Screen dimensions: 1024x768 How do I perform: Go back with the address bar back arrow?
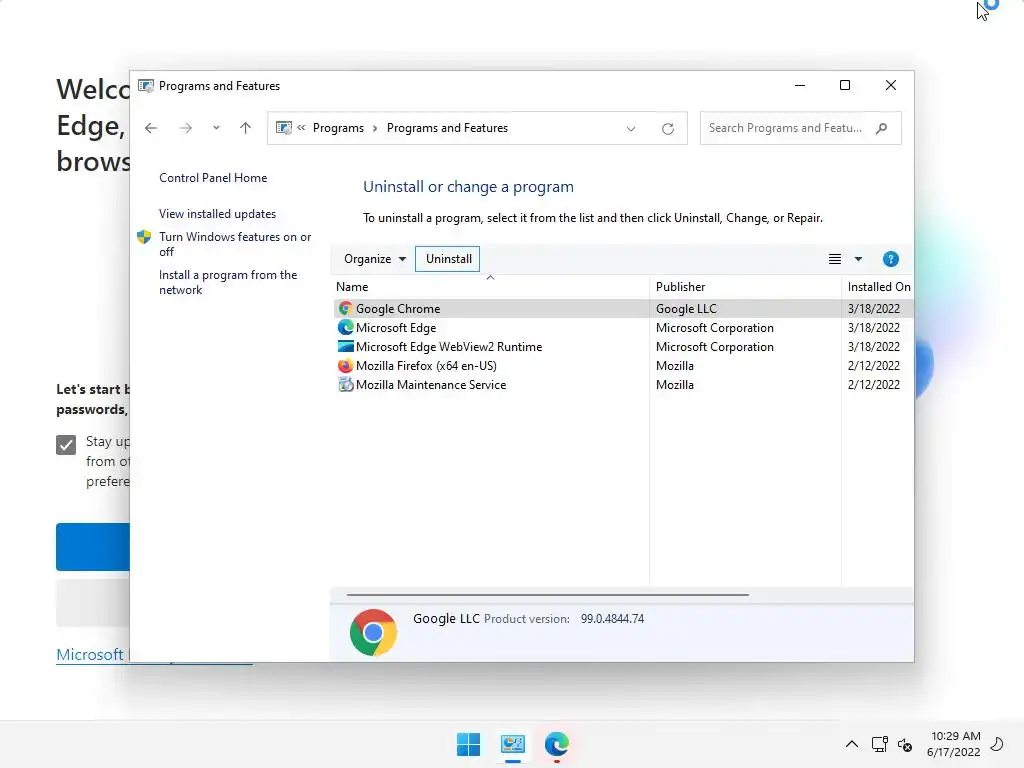[x=151, y=128]
